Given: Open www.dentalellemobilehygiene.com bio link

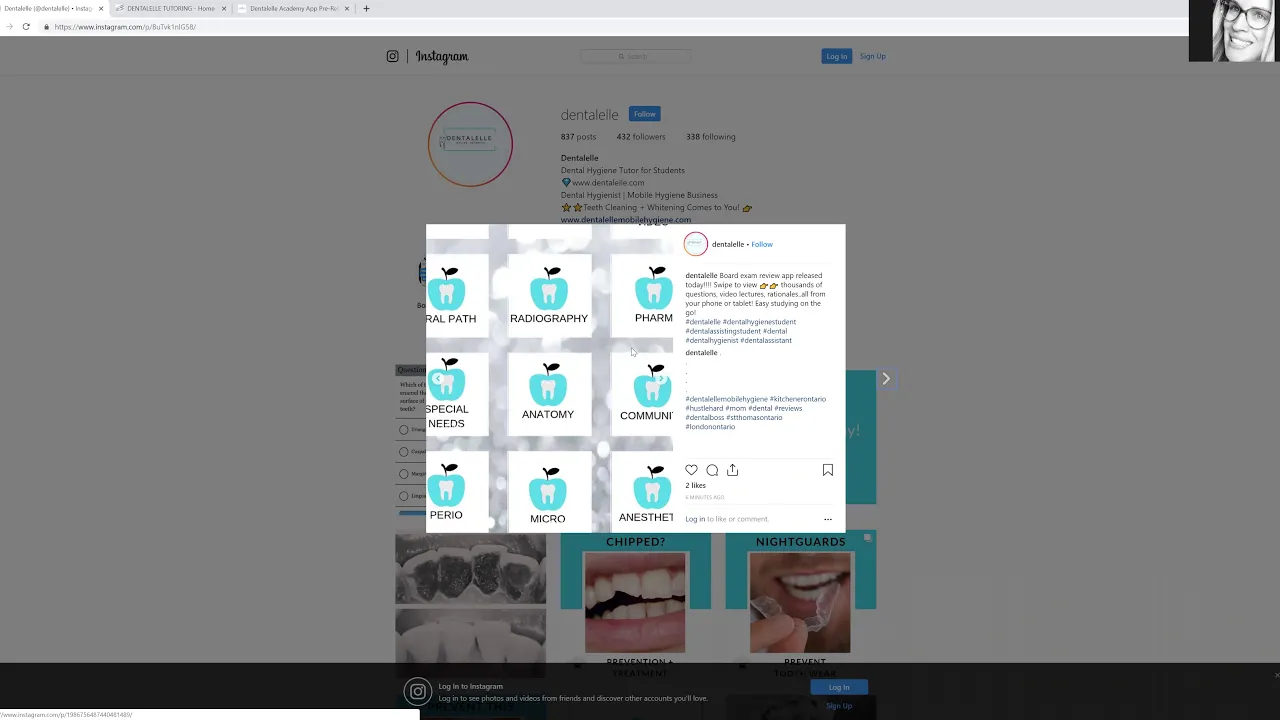Looking at the screenshot, I should (x=626, y=220).
